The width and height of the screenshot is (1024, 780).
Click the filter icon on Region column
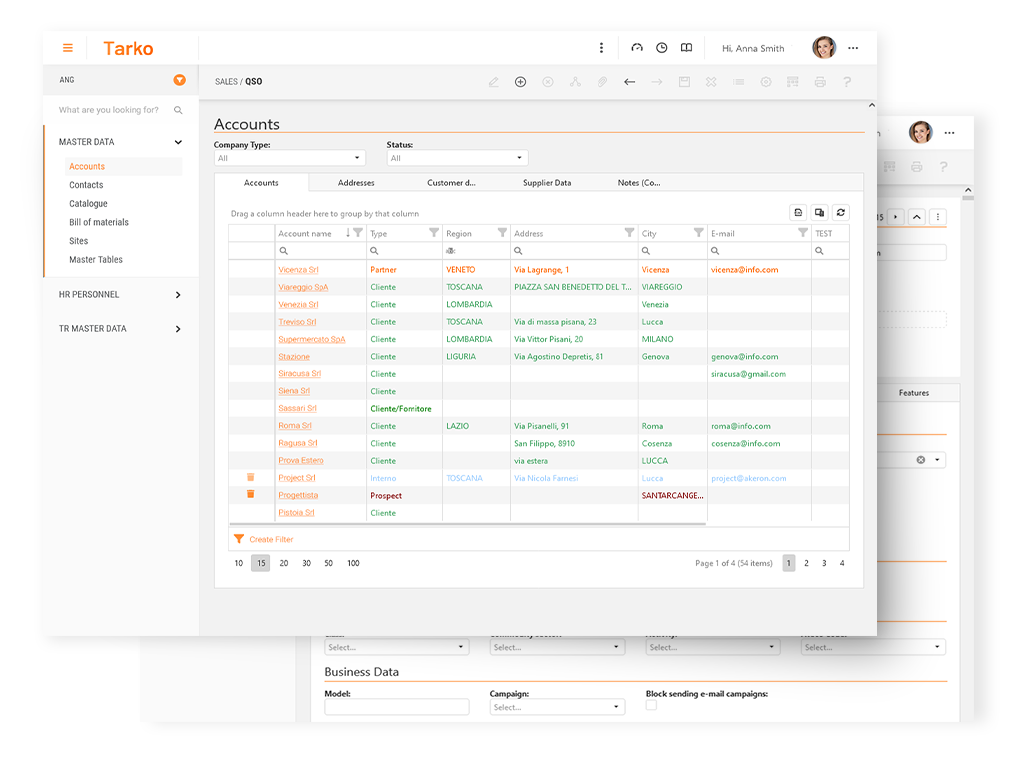click(x=502, y=233)
